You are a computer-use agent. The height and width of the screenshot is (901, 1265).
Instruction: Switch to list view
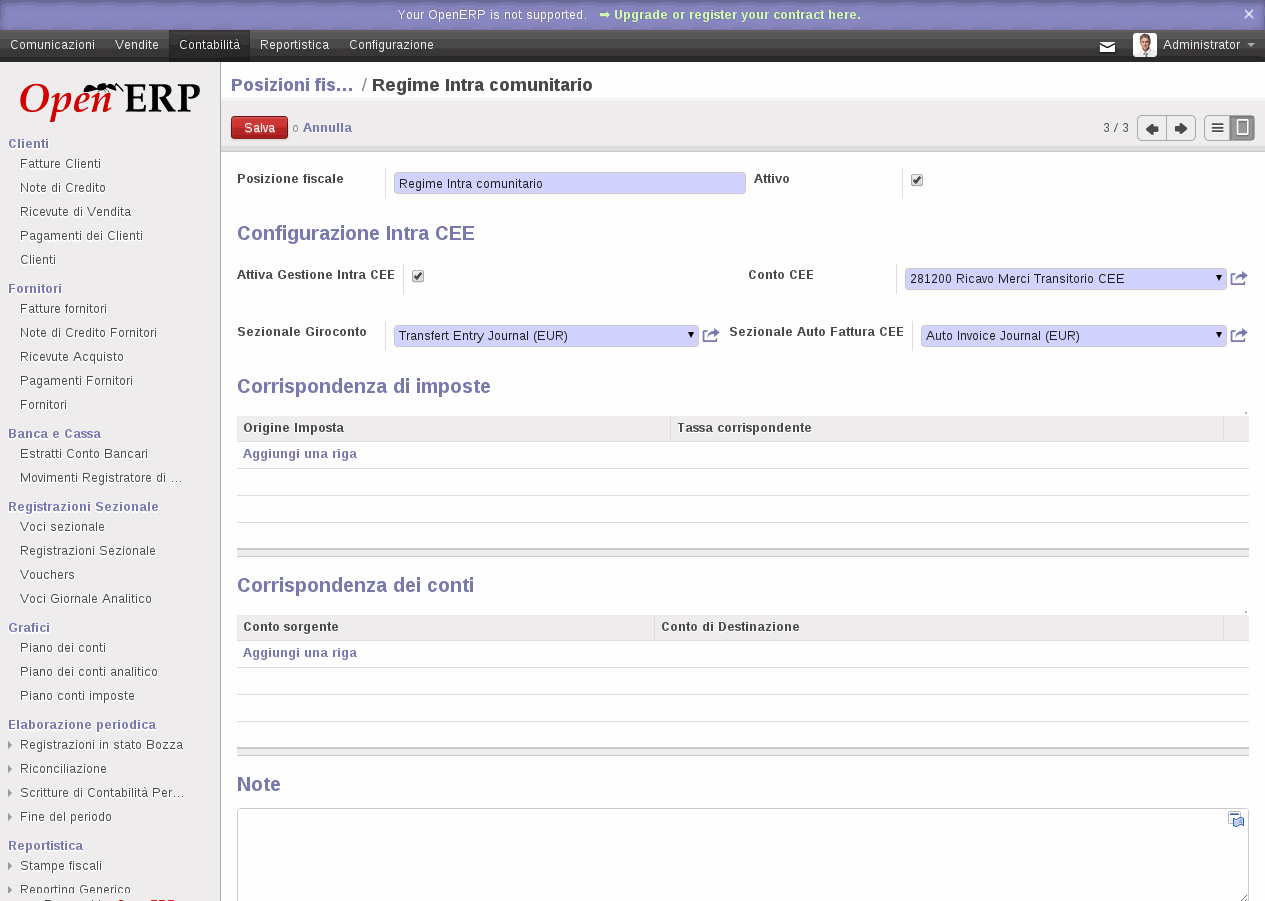click(1217, 128)
